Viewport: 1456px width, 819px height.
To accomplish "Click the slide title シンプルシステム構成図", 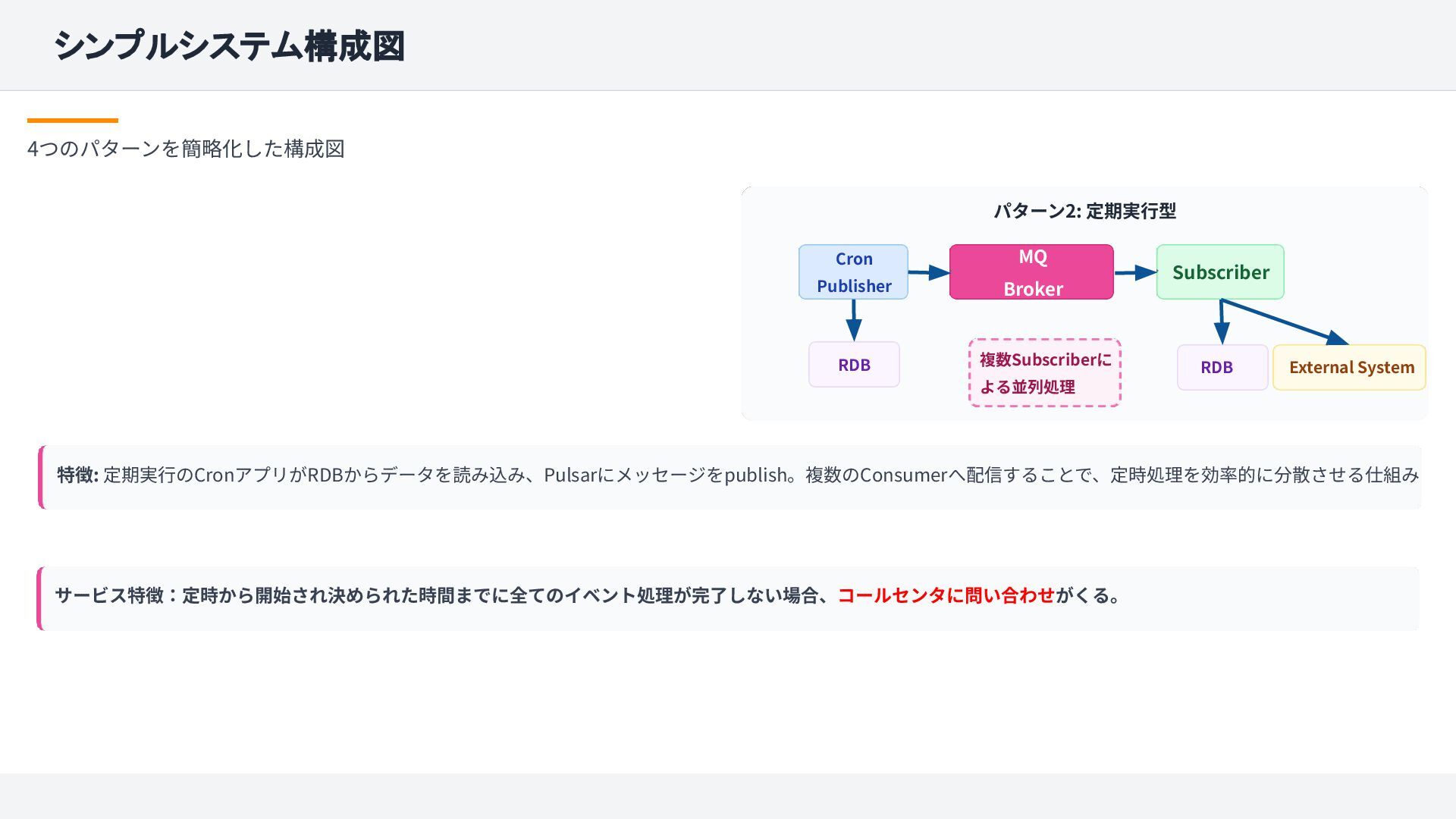I will pyautogui.click(x=229, y=45).
